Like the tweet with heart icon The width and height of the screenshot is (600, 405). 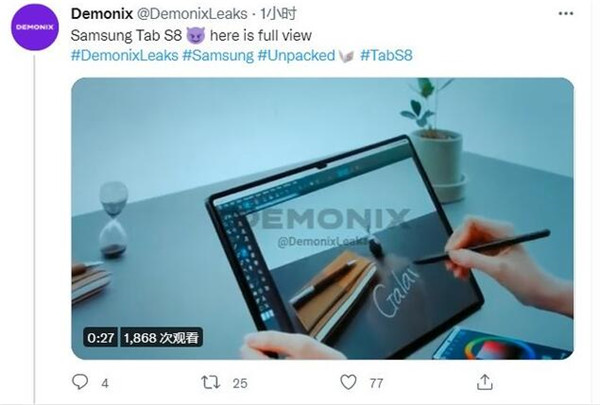pos(348,382)
